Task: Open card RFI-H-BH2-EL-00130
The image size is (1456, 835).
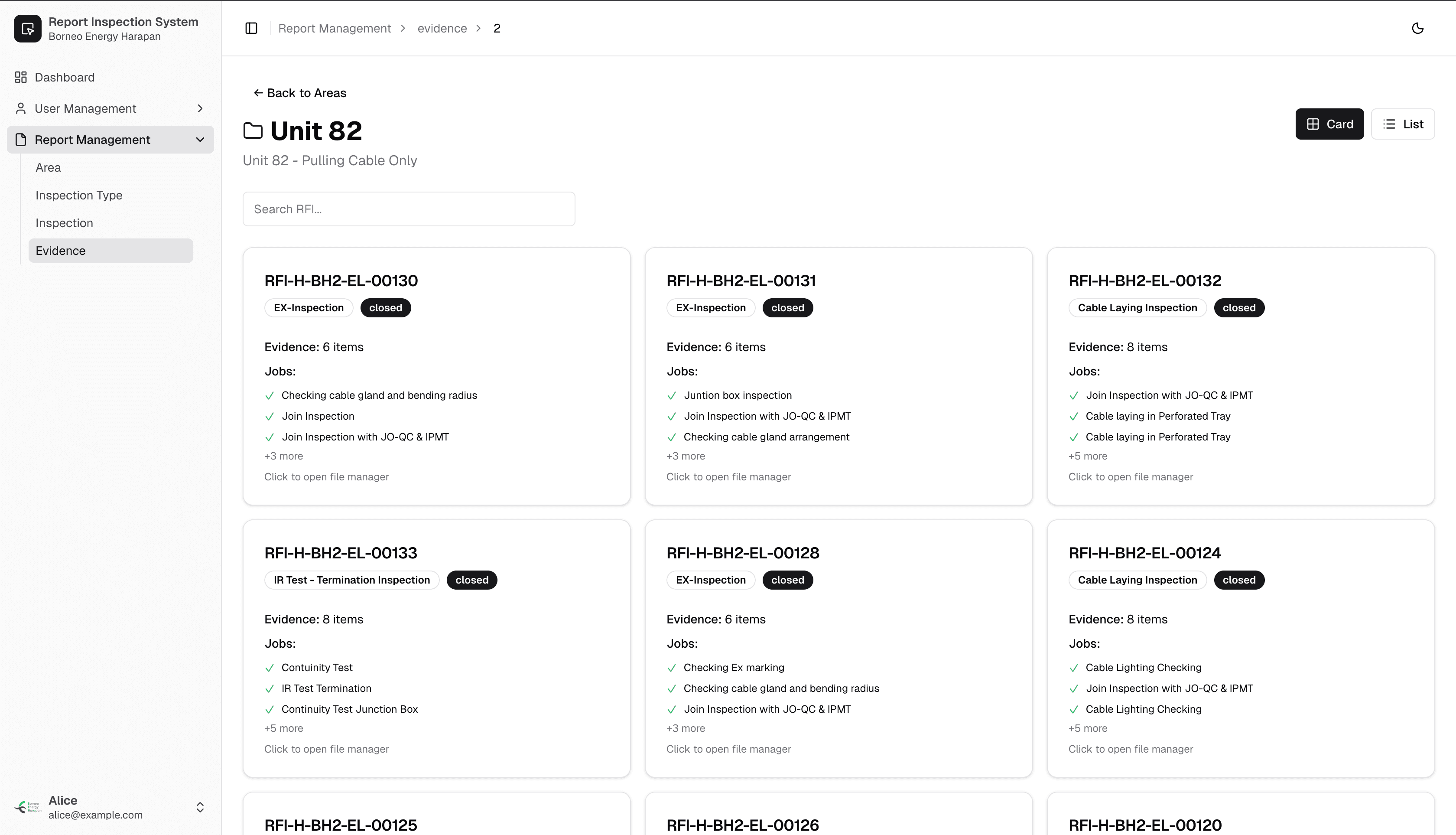Action: coord(437,376)
